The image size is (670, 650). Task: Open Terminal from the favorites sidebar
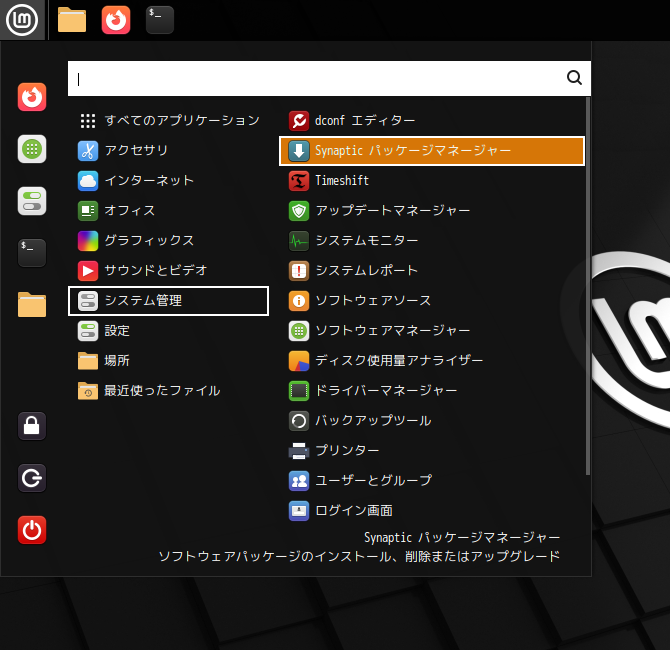pos(32,253)
